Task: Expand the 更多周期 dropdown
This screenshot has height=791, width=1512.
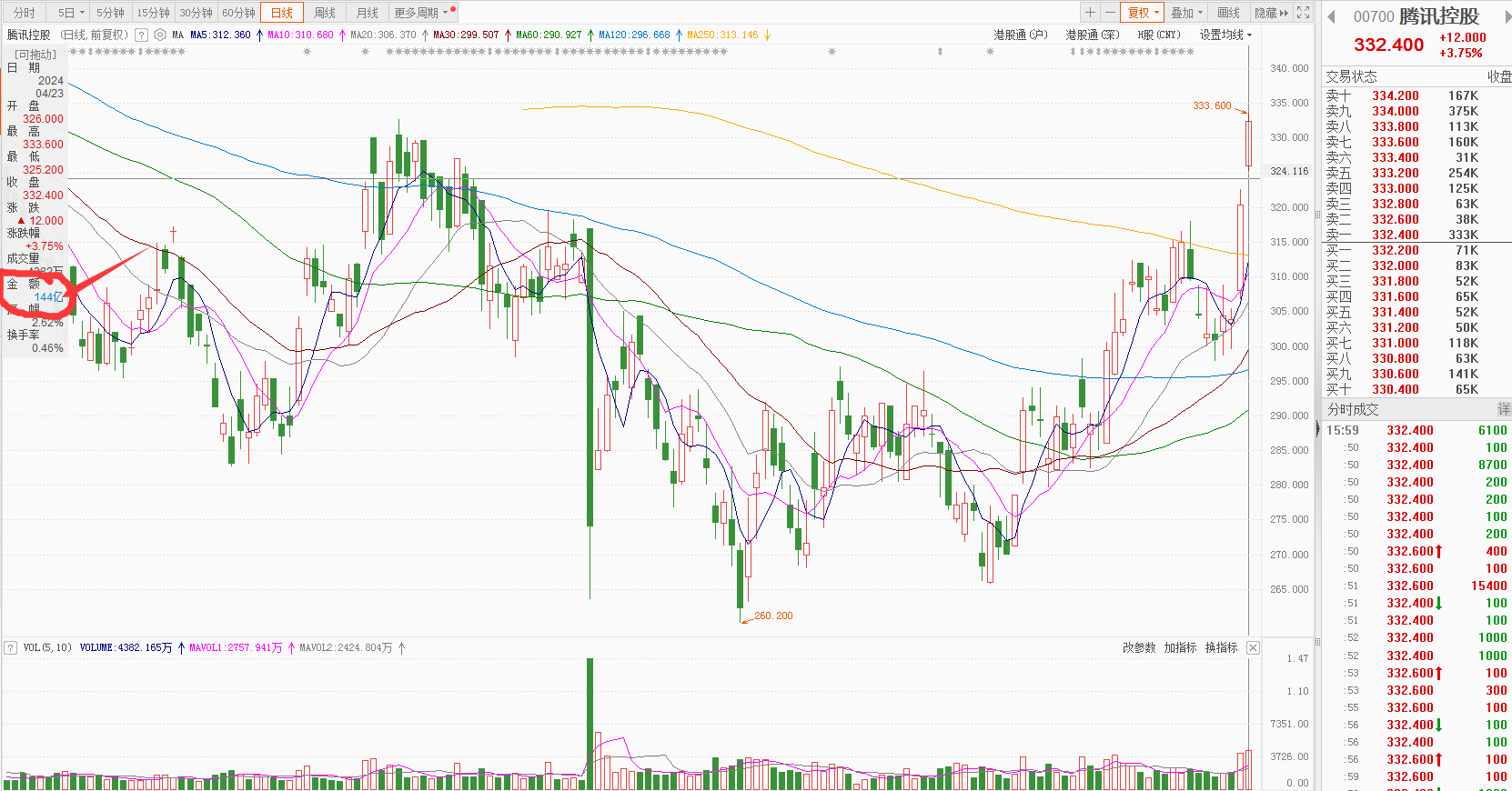Action: (420, 13)
